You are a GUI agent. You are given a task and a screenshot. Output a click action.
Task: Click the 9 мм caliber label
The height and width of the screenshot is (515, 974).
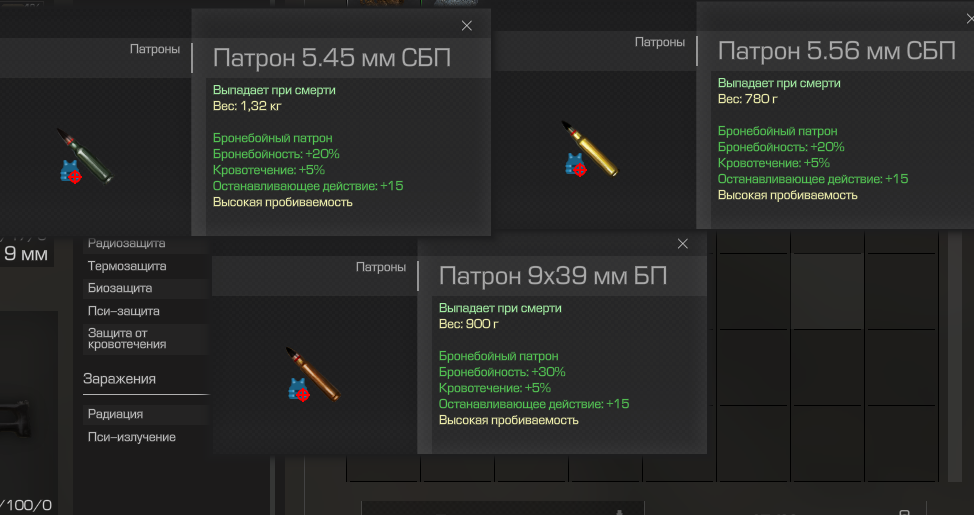pyautogui.click(x=26, y=253)
